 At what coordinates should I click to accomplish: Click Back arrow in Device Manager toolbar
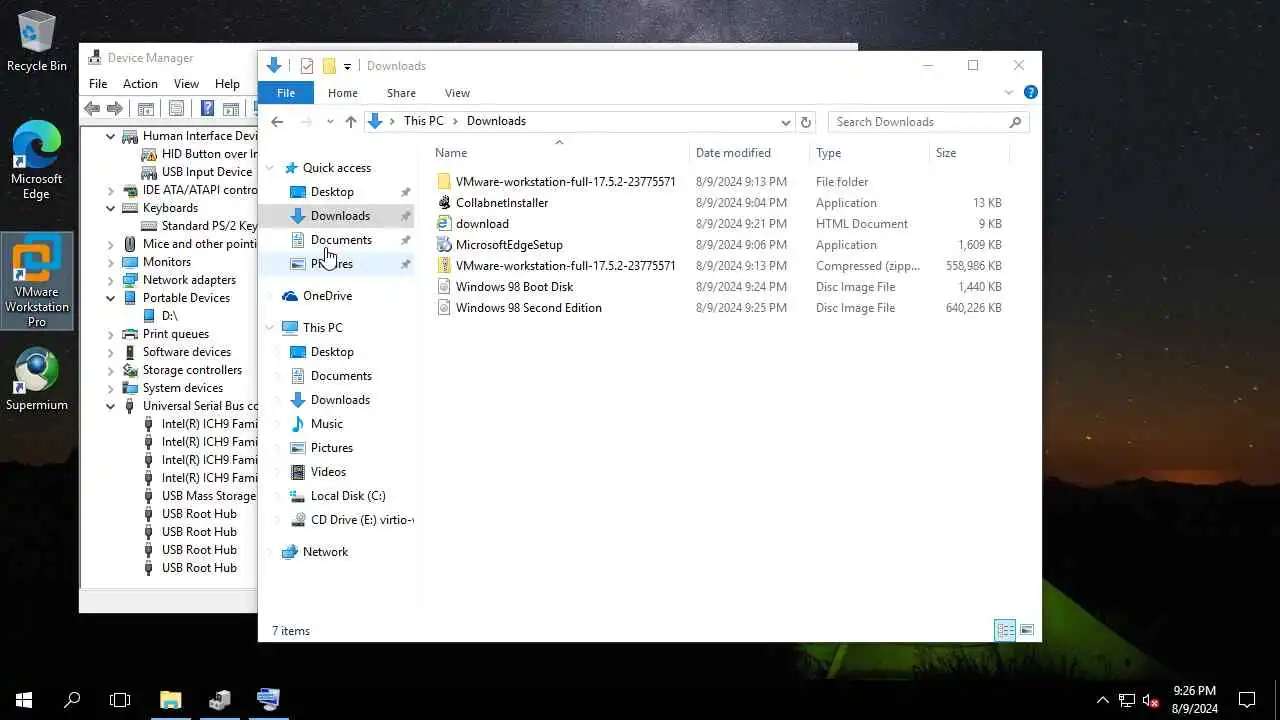92,108
